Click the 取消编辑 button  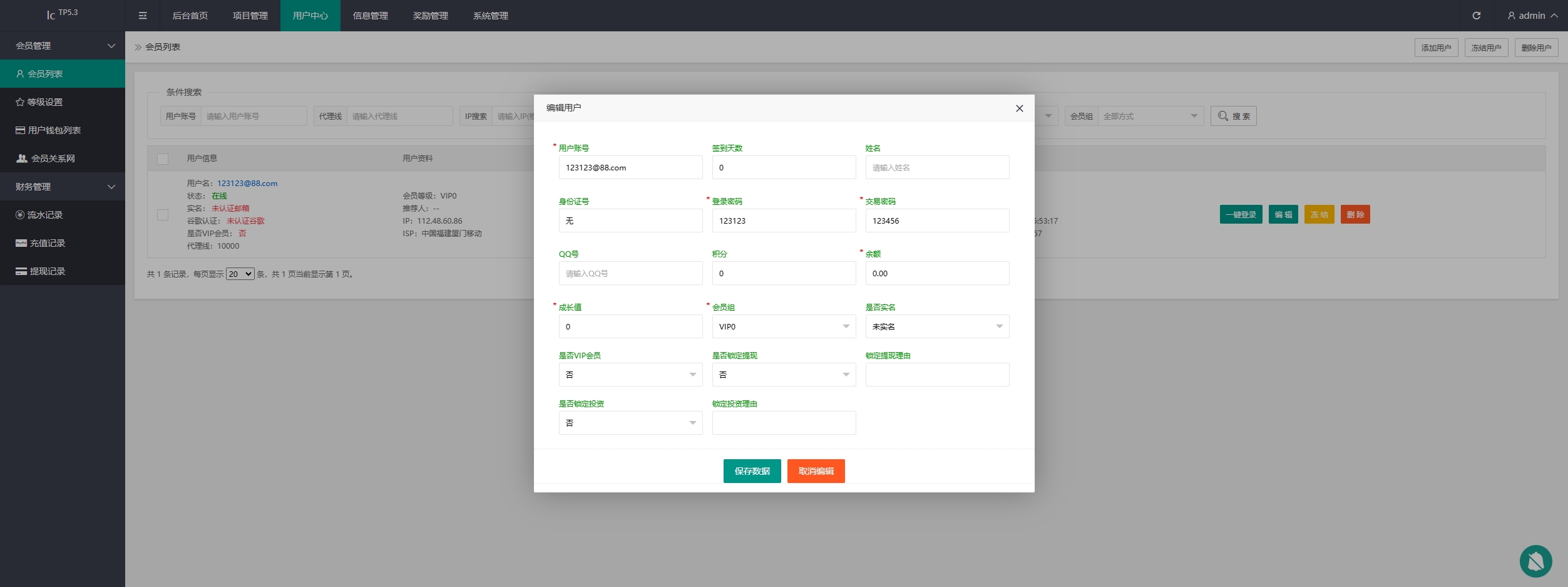(x=816, y=471)
